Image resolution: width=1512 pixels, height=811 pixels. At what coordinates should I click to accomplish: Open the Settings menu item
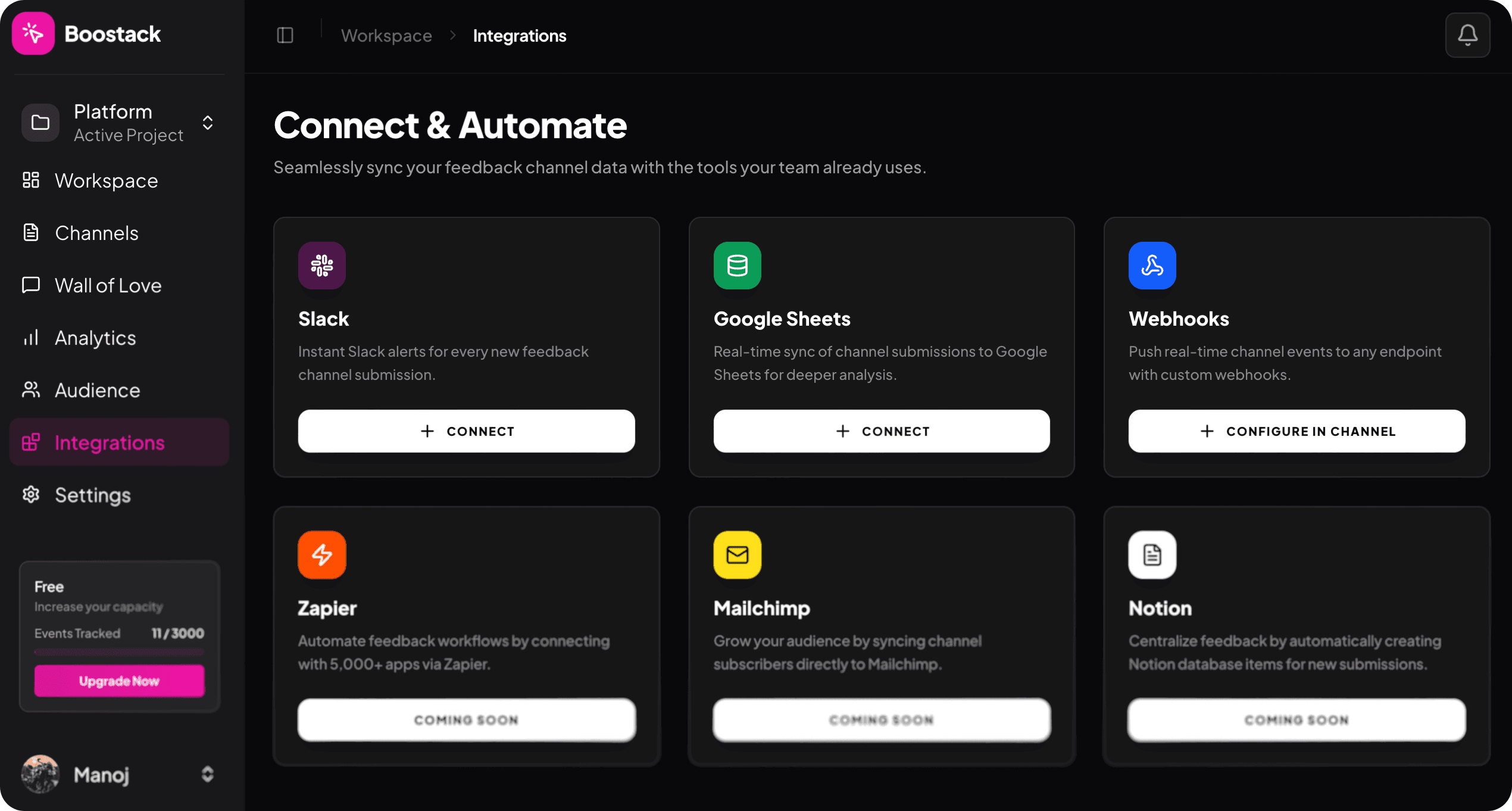[92, 494]
